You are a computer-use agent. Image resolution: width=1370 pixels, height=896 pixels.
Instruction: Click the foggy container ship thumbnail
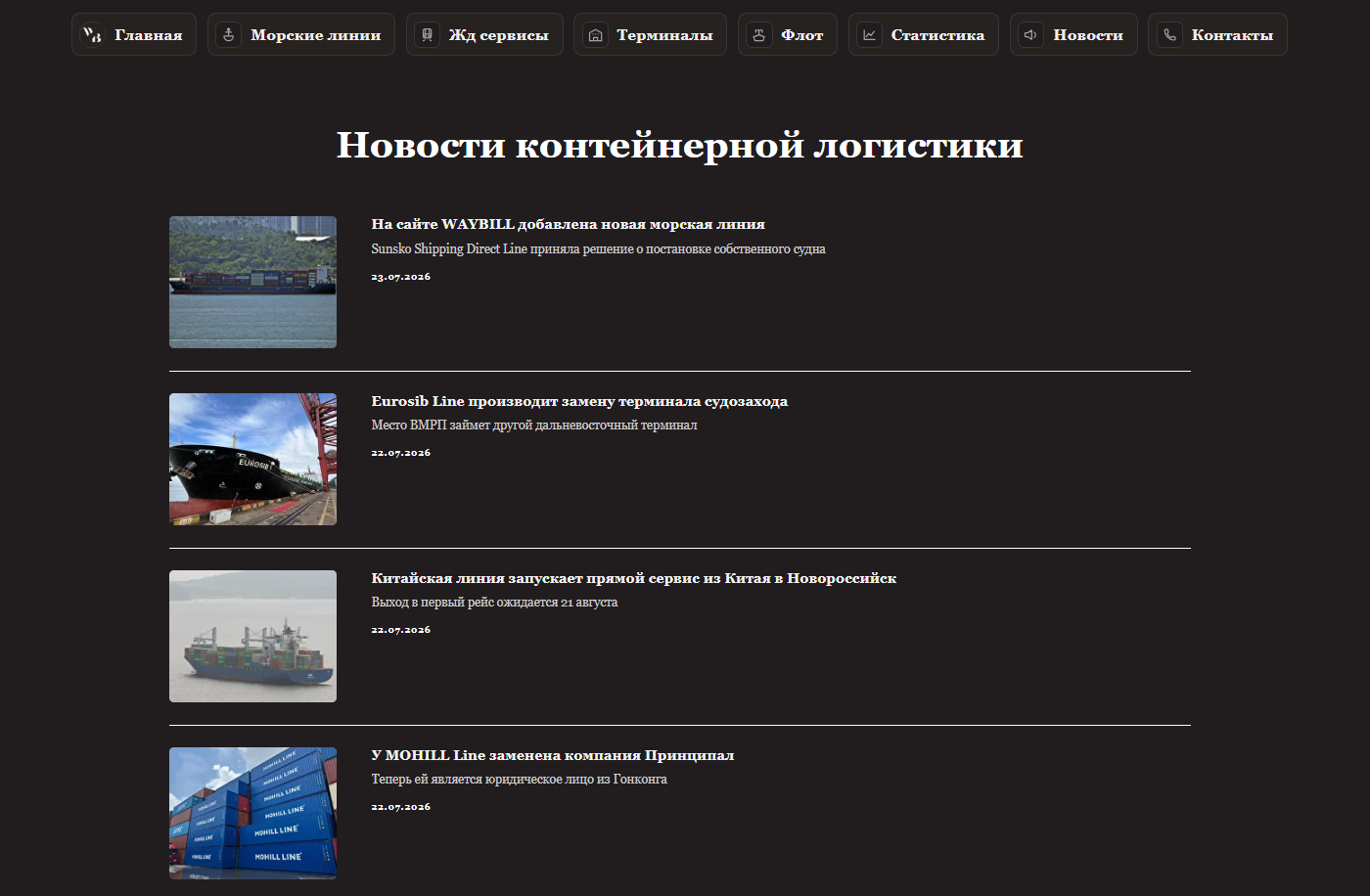[x=252, y=636]
